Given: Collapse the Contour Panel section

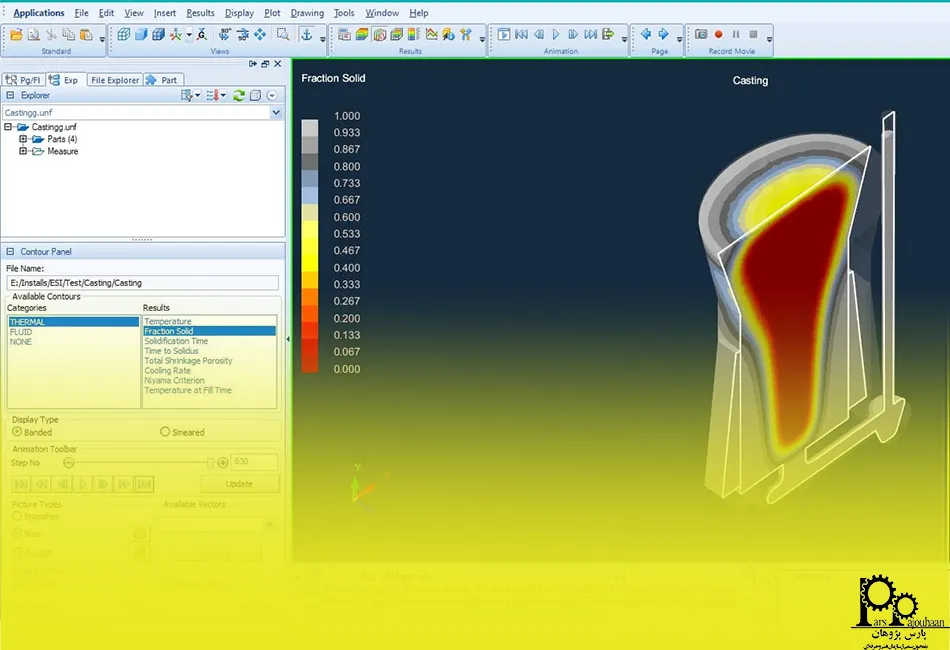Looking at the screenshot, I should click(x=10, y=251).
